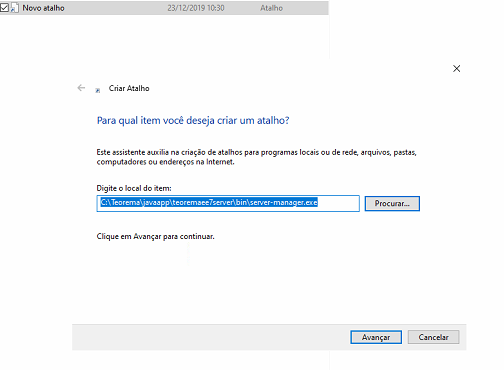Image resolution: width=504 pixels, height=370 pixels.
Task: Click the 'Digite o local do item:' label
Action: (x=134, y=188)
